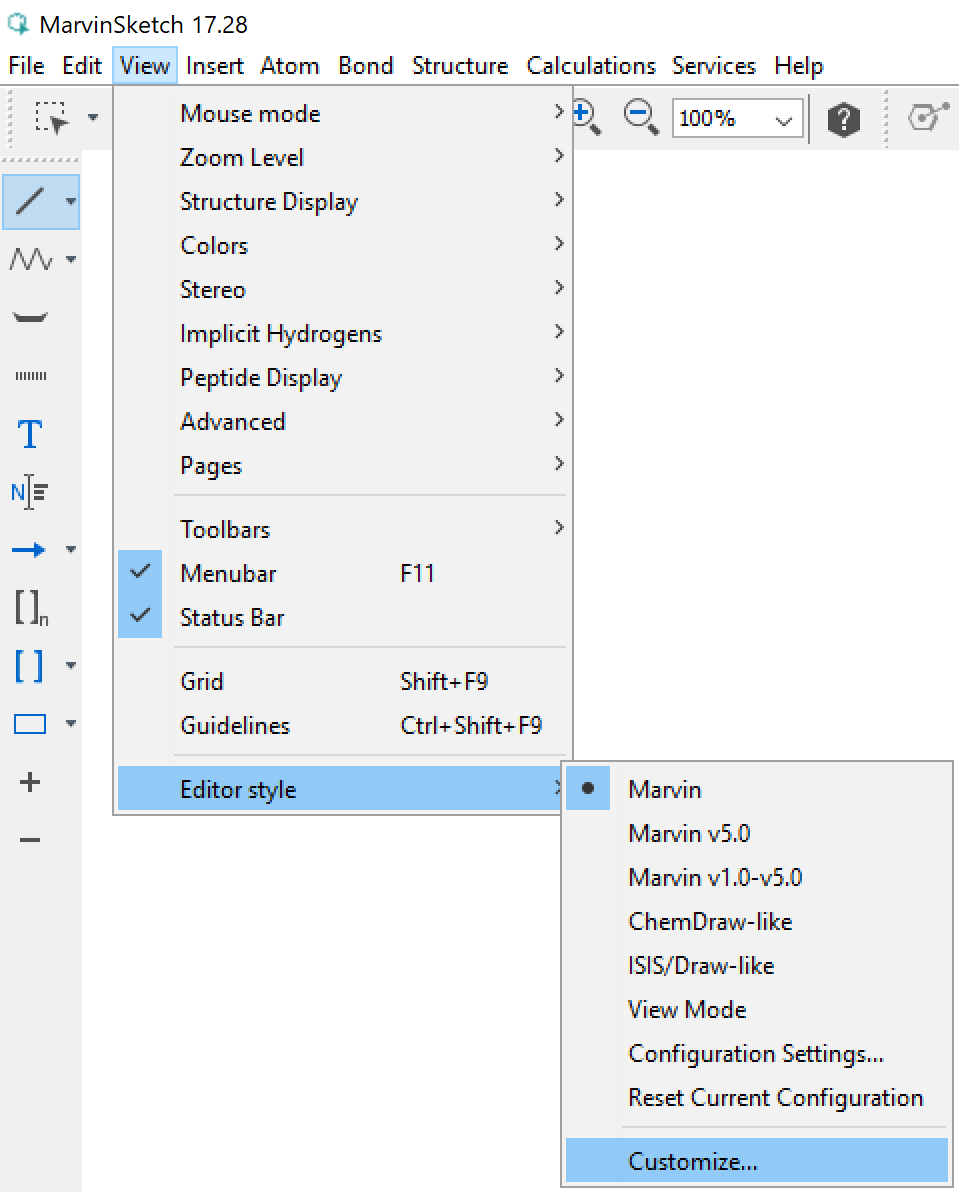Toggle the Menubar checkmark option
959x1192 pixels.
pos(228,574)
